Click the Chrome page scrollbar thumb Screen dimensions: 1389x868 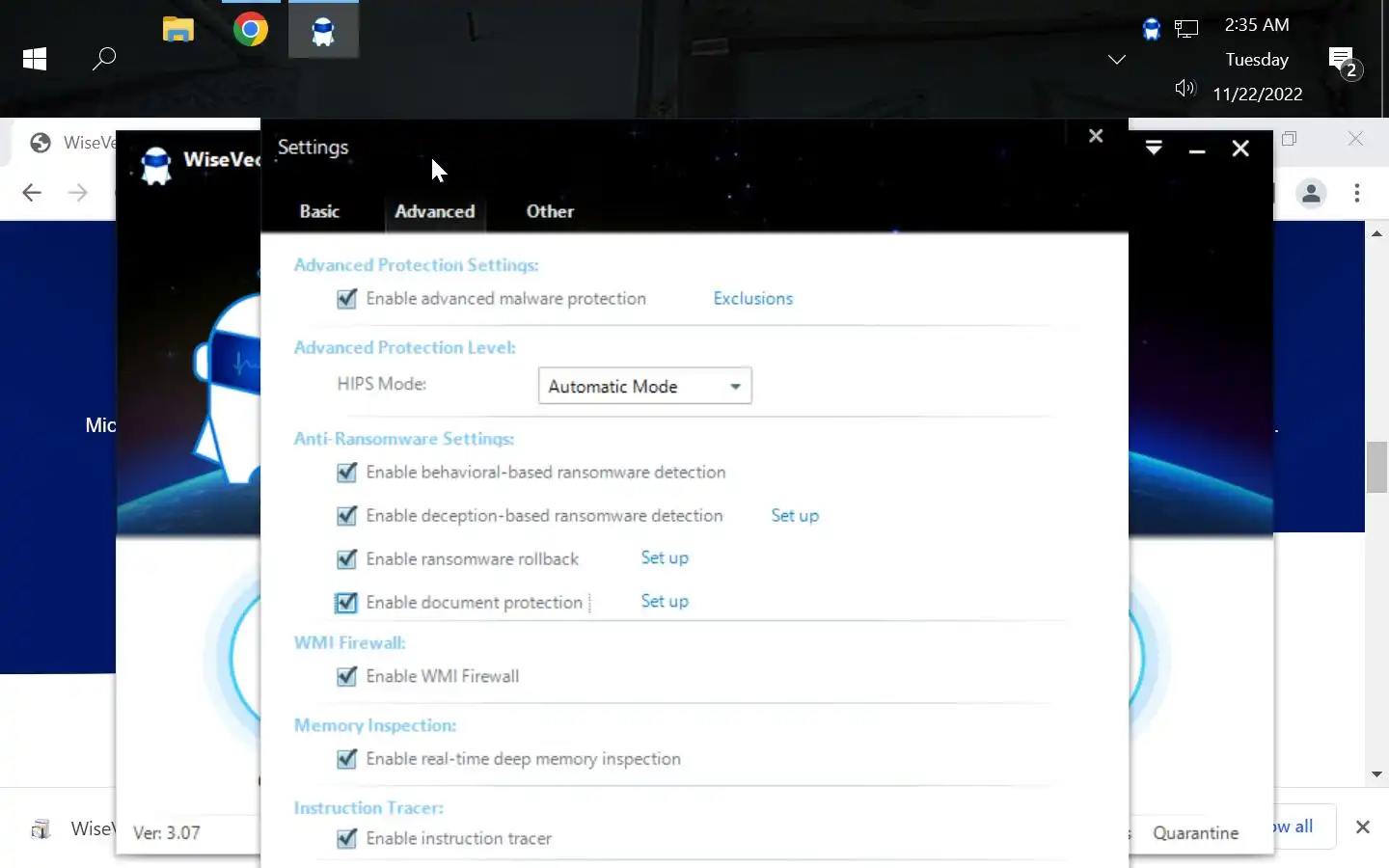click(x=1377, y=467)
